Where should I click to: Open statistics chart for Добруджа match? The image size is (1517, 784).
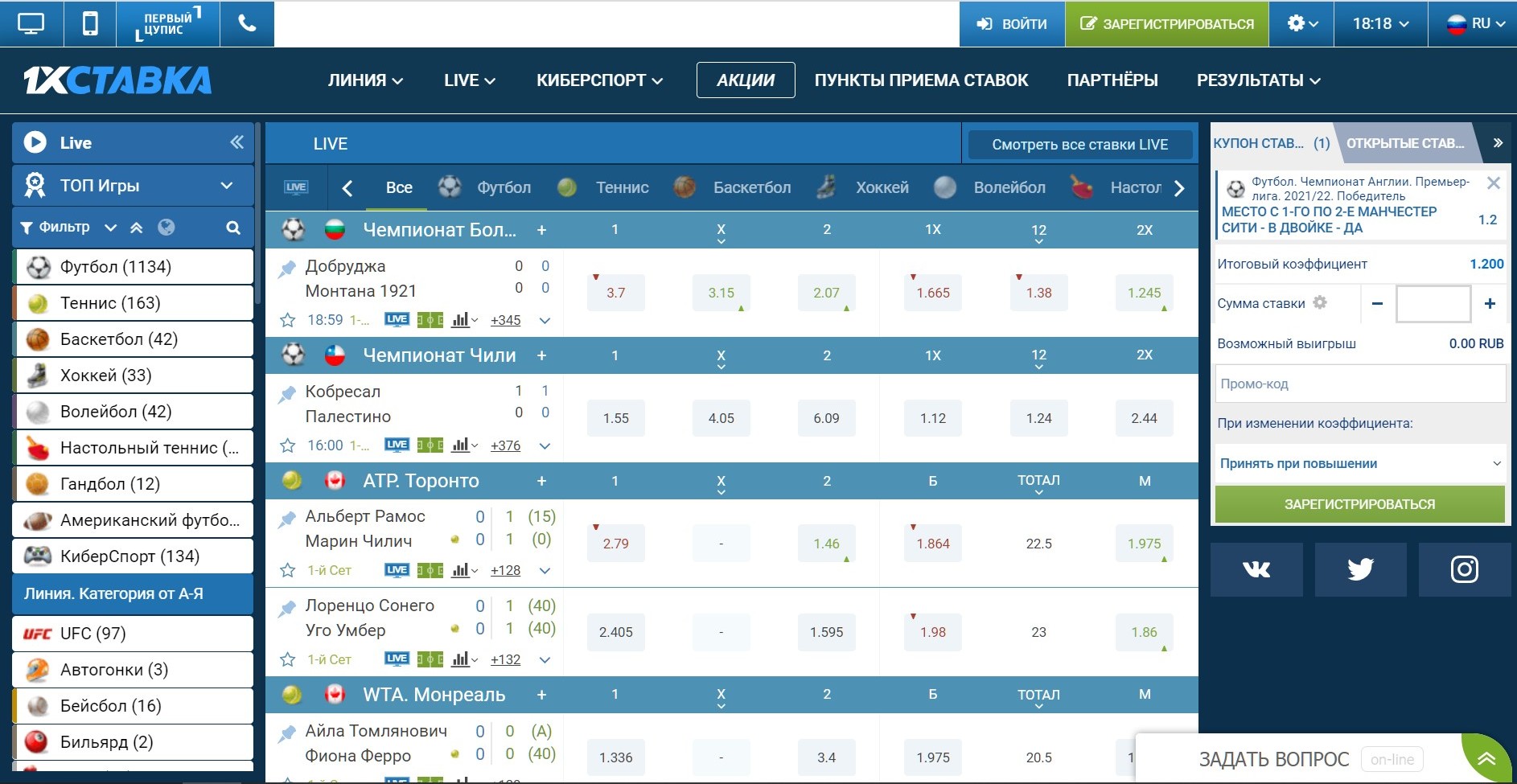464,320
